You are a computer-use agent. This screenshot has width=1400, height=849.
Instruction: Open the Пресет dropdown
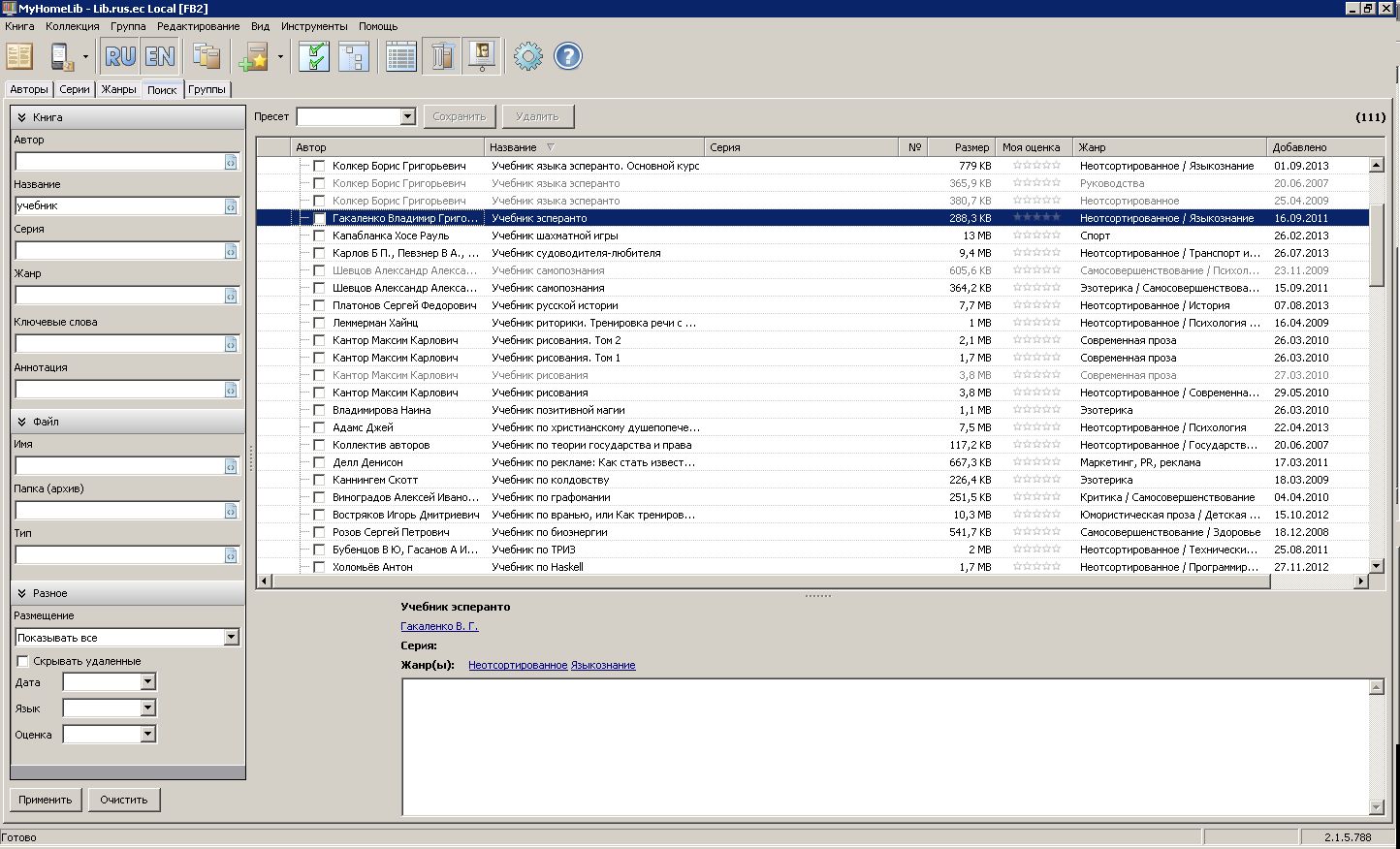click(x=407, y=116)
